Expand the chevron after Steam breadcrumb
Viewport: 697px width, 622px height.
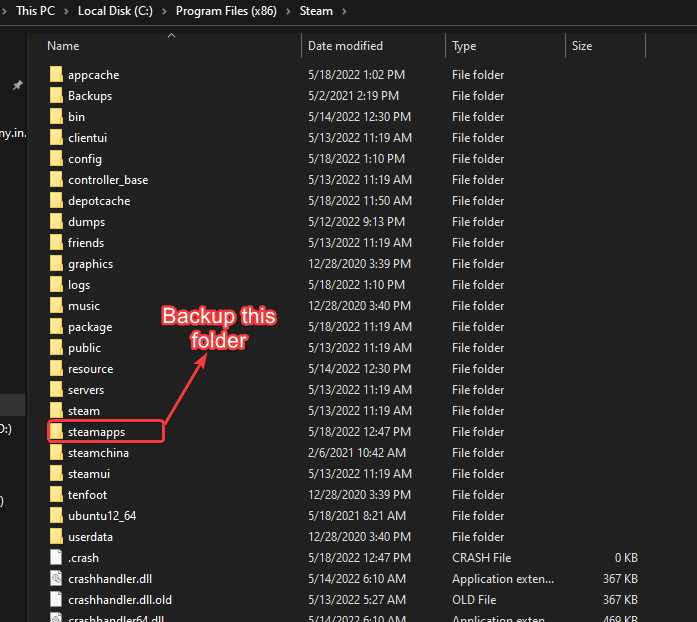[344, 11]
